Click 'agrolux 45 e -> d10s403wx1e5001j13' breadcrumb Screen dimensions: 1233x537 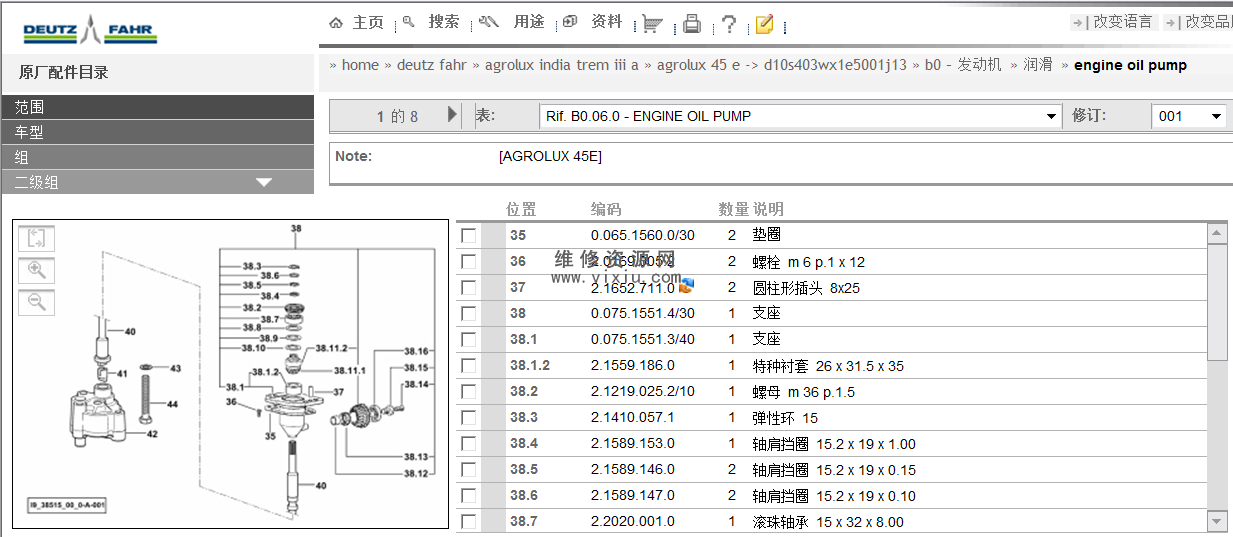pos(782,65)
